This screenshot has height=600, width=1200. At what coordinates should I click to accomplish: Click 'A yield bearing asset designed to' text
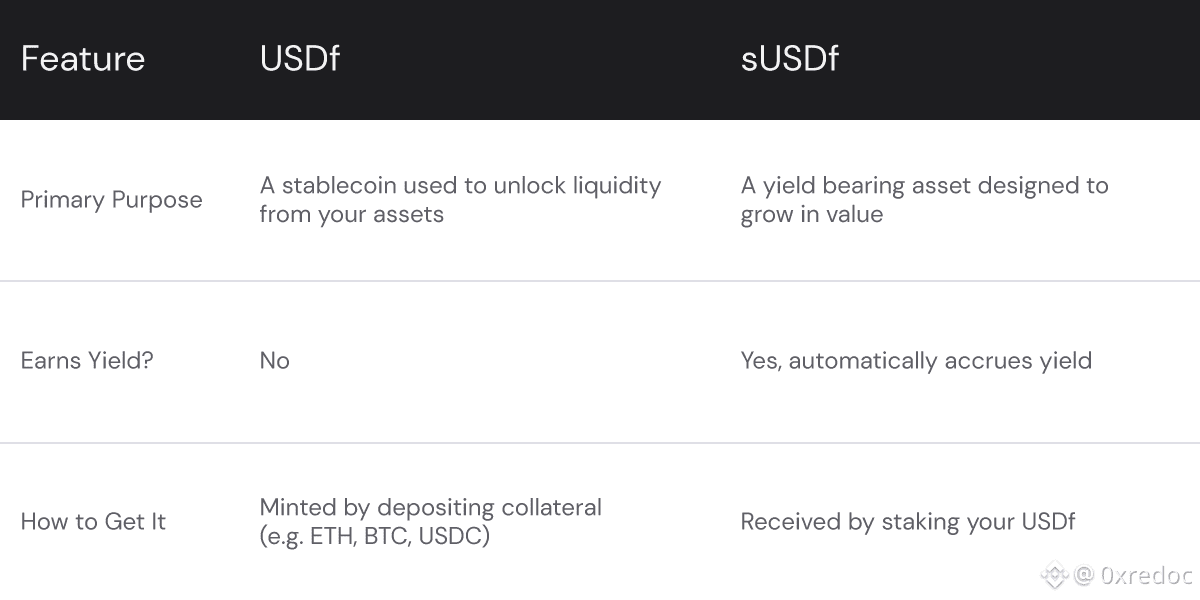[924, 186]
